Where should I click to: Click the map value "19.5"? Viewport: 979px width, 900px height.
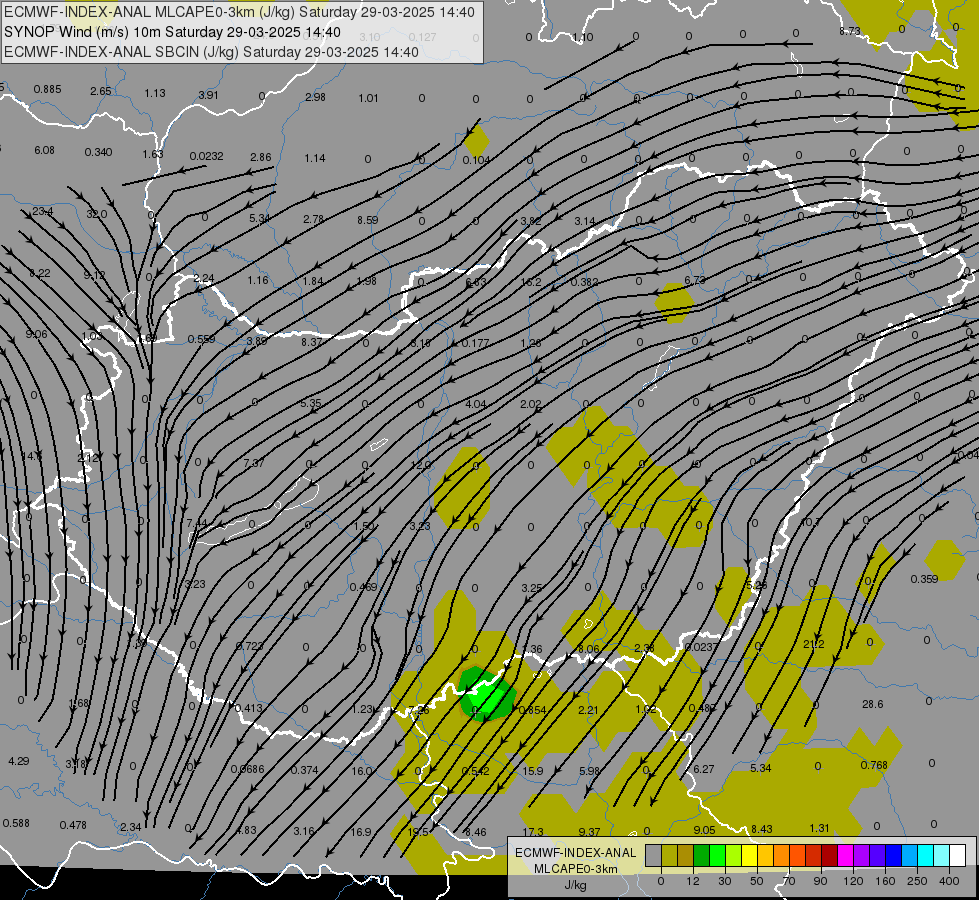pos(418,832)
